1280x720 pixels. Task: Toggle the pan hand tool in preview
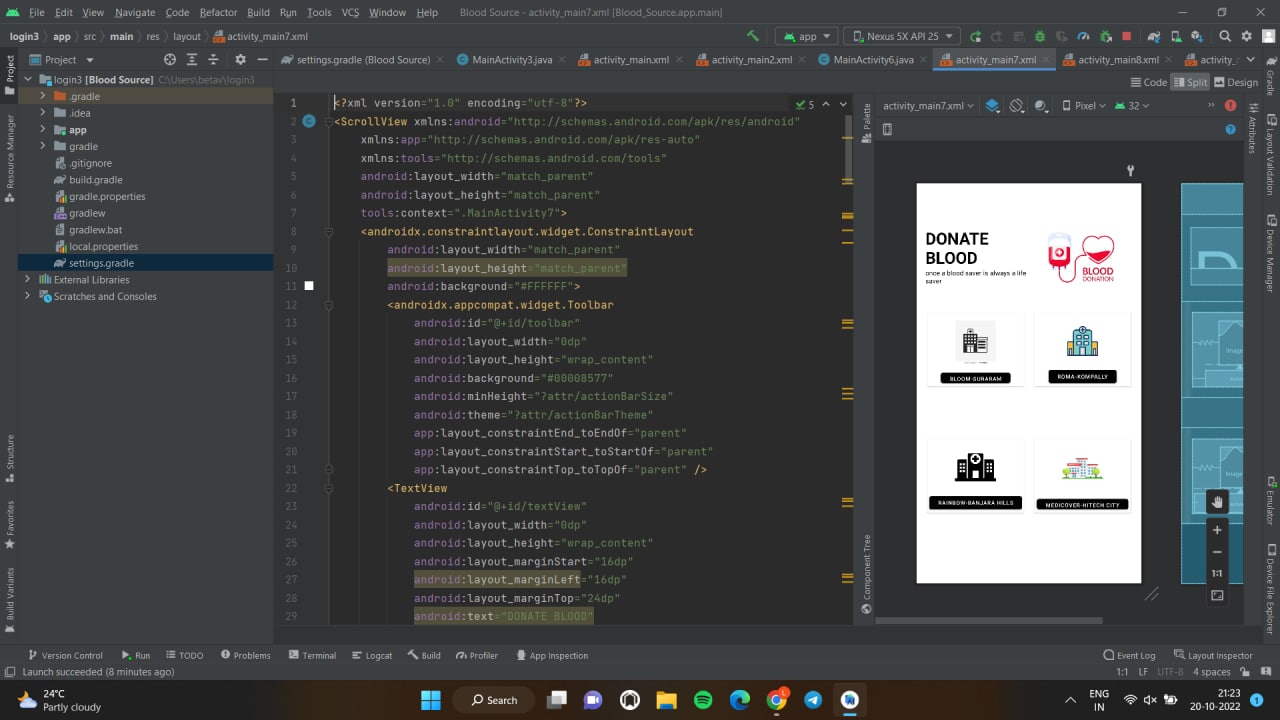1217,500
